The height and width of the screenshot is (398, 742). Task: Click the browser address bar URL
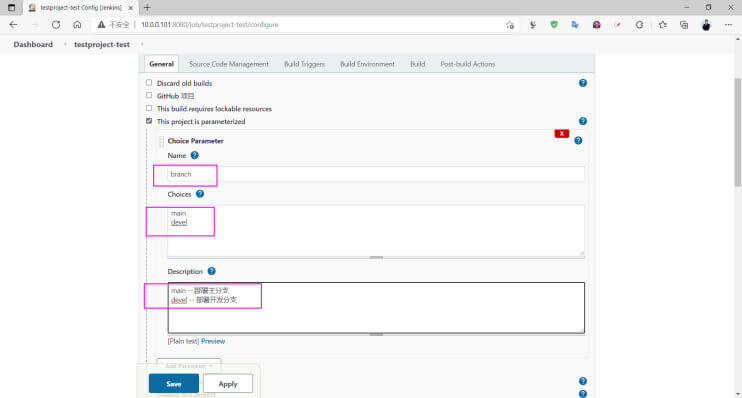(x=210, y=25)
